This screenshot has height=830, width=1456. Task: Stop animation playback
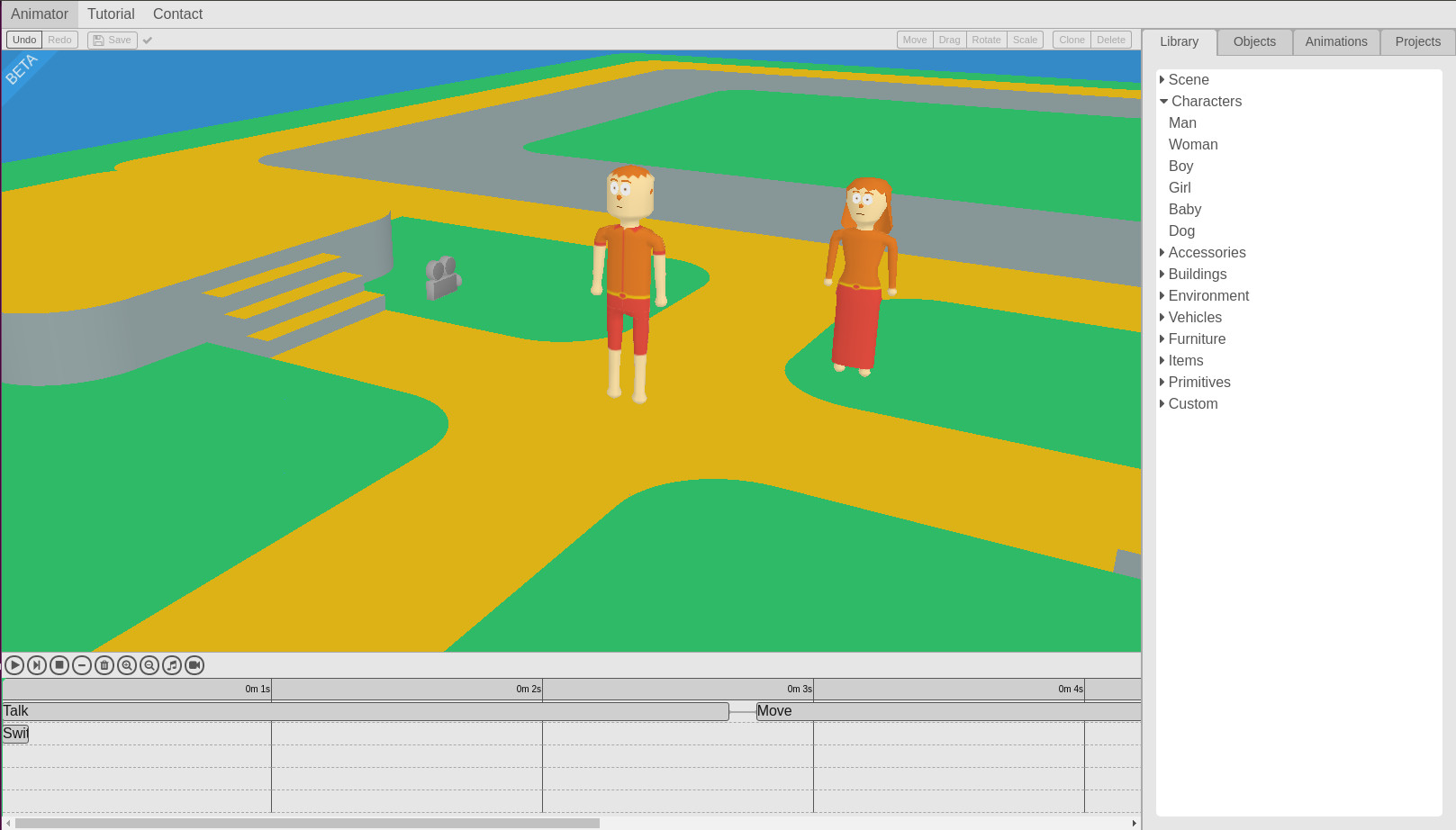click(x=59, y=665)
